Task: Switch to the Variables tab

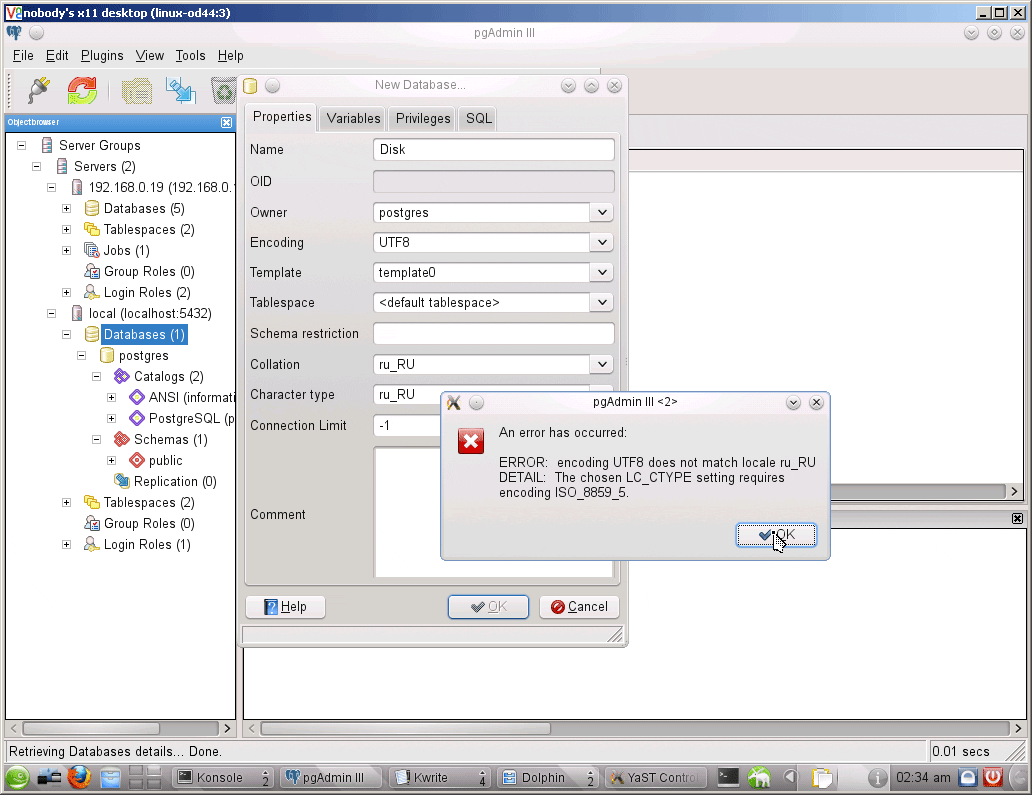Action: (x=353, y=118)
